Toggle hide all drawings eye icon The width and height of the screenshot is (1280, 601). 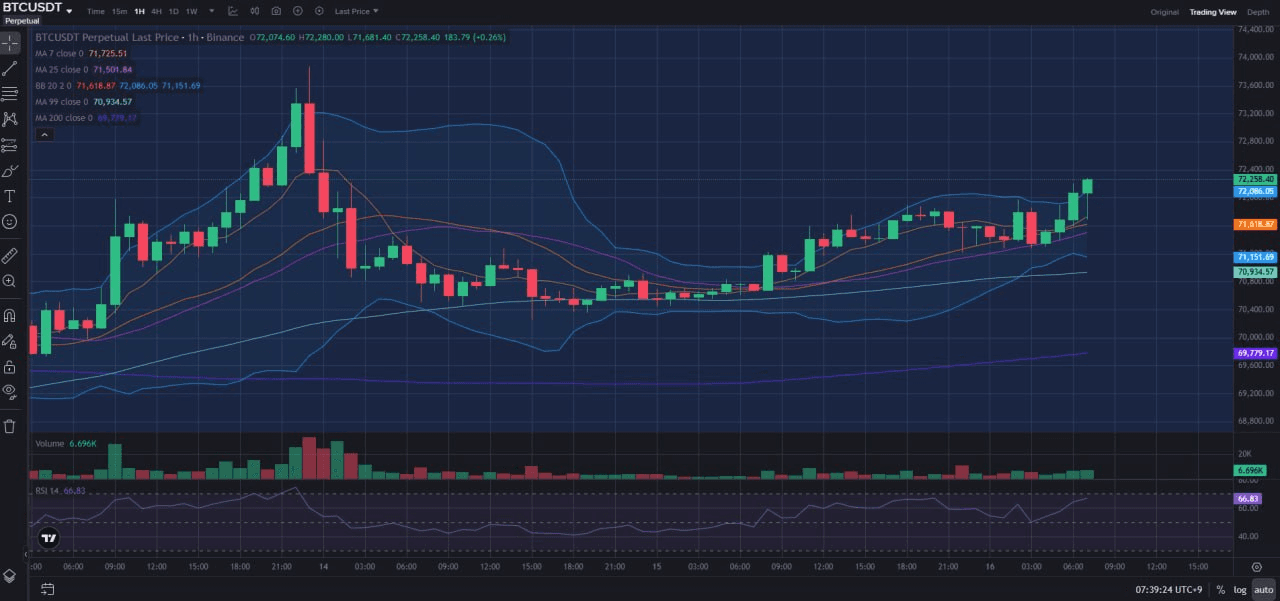[x=10, y=391]
